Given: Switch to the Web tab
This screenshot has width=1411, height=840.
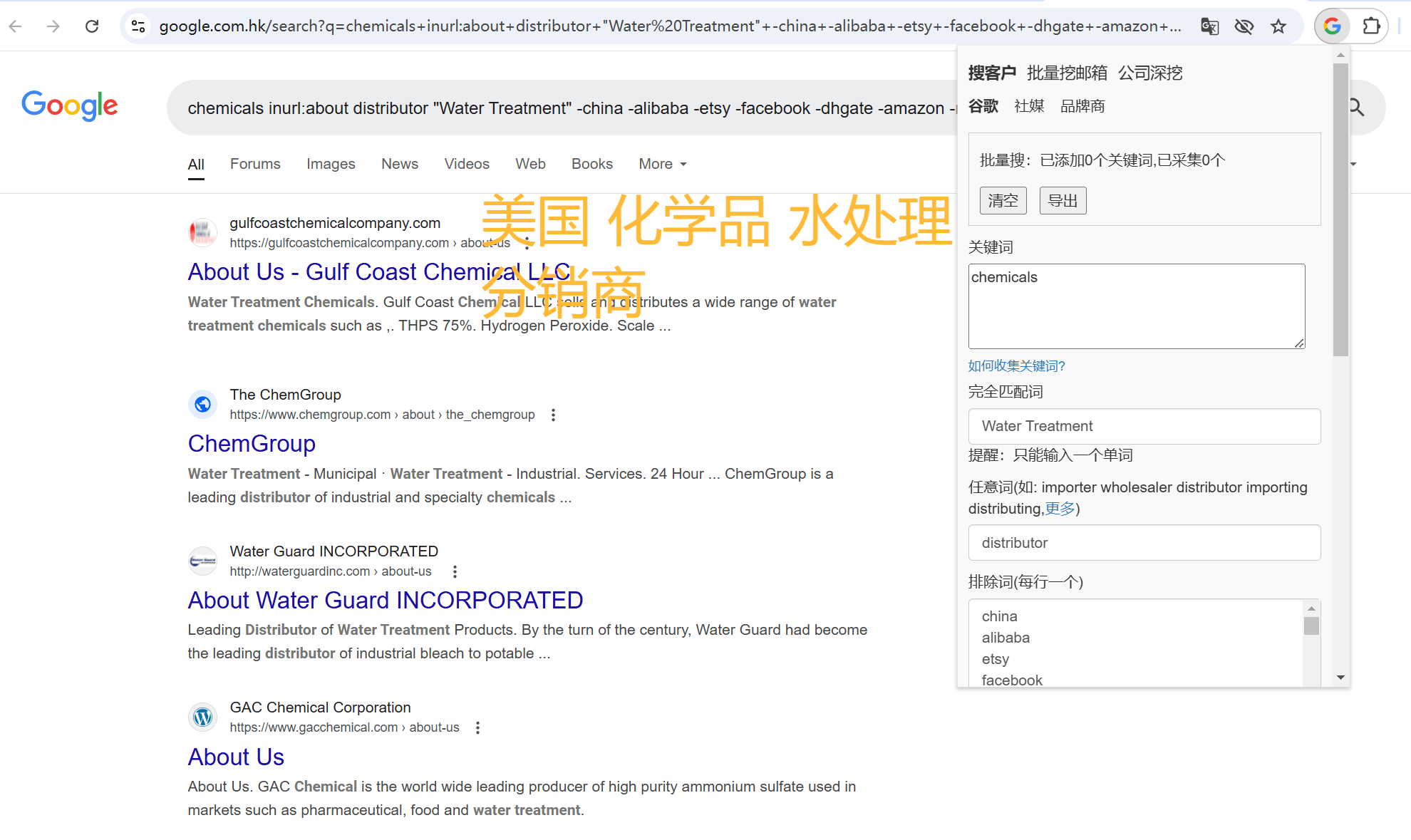Looking at the screenshot, I should pos(530,164).
